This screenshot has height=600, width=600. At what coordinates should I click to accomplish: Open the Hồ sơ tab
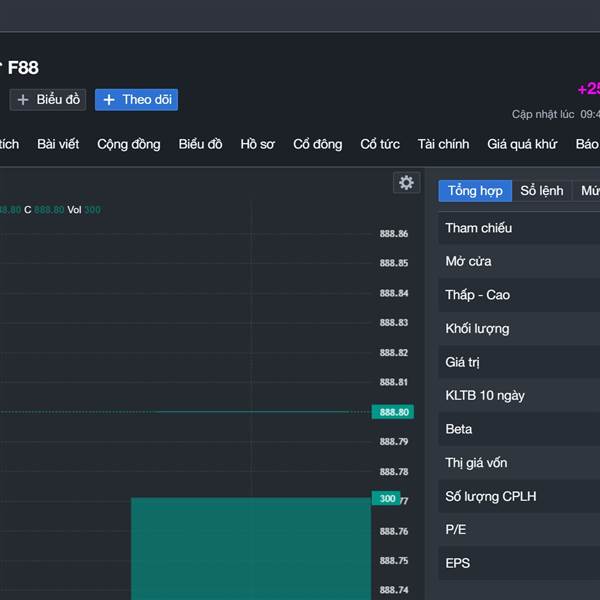click(x=258, y=144)
